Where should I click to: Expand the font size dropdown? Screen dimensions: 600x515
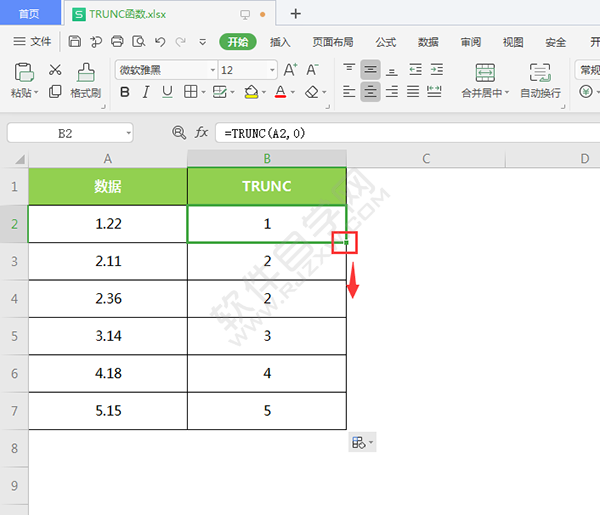(270, 70)
